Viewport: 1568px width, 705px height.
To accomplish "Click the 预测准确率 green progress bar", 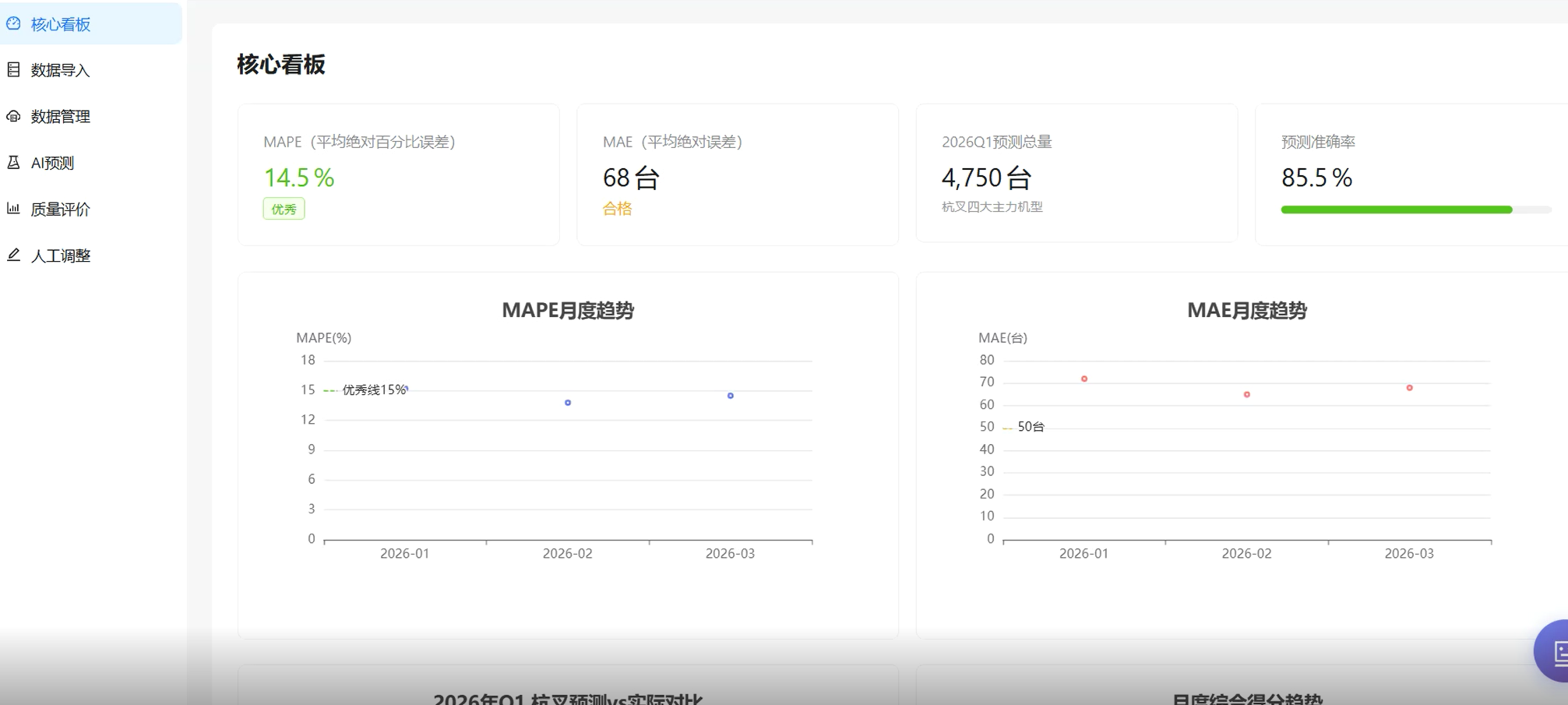I will tap(1415, 210).
